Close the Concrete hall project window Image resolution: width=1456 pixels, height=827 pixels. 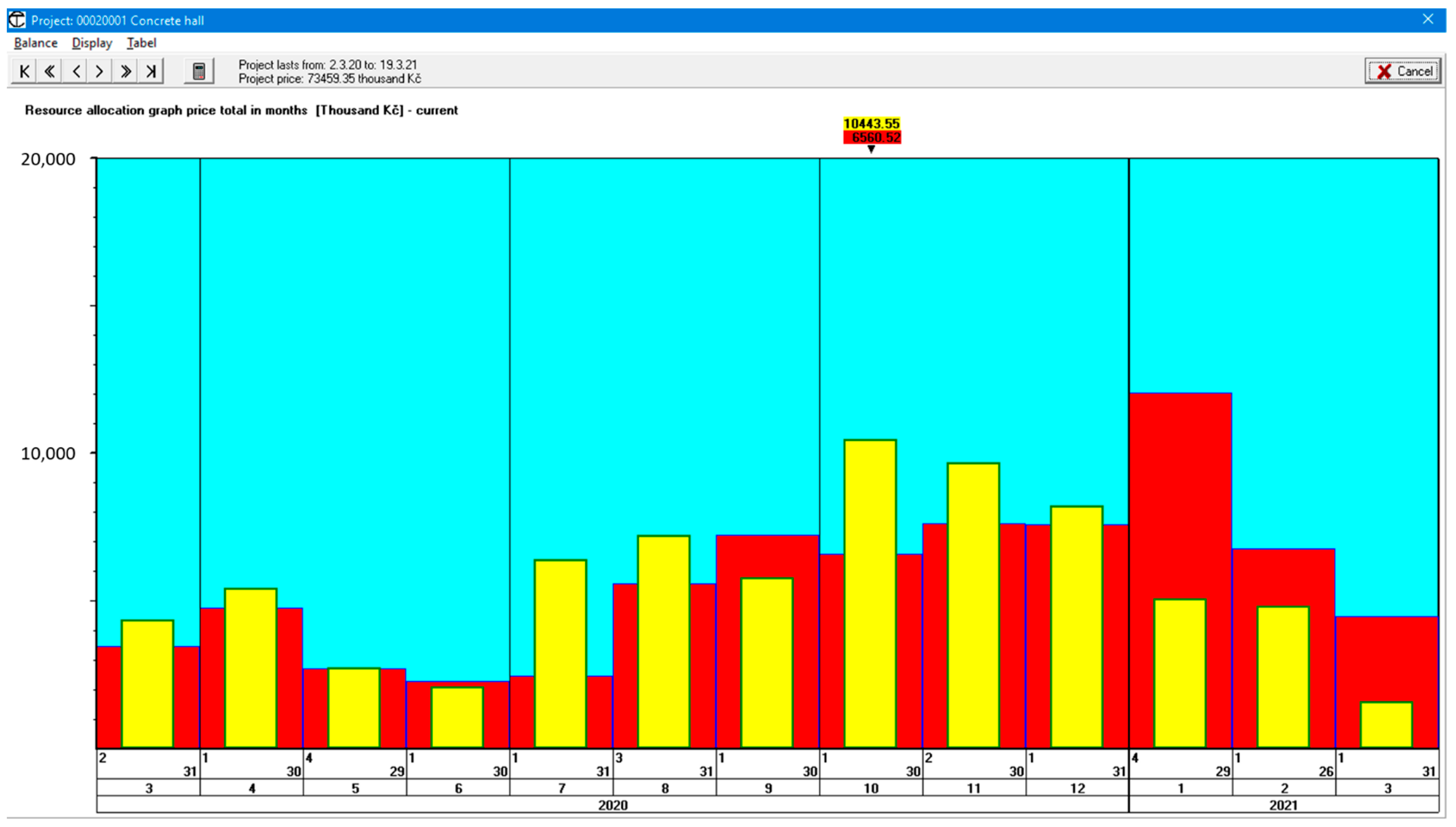[1428, 19]
